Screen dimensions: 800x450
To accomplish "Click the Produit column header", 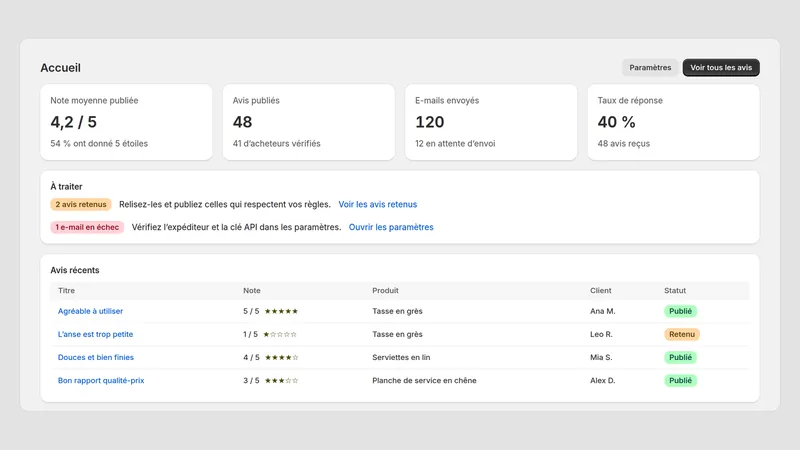I will [x=385, y=290].
